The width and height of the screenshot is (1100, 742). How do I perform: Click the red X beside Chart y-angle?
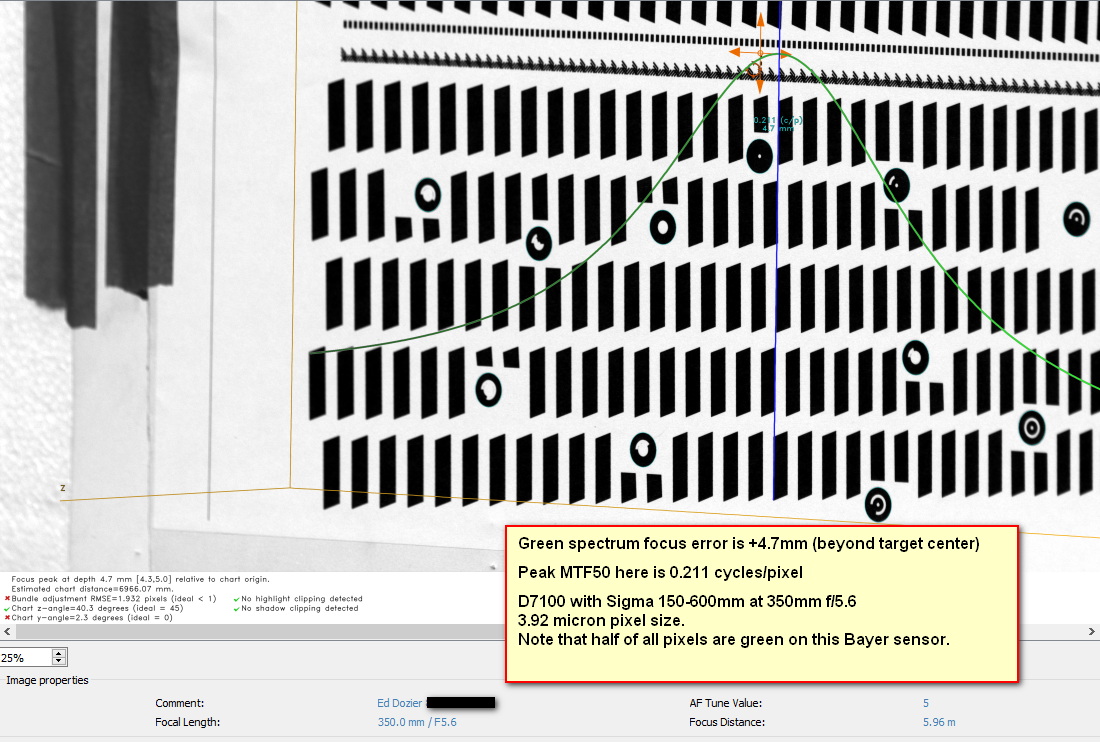[7, 617]
